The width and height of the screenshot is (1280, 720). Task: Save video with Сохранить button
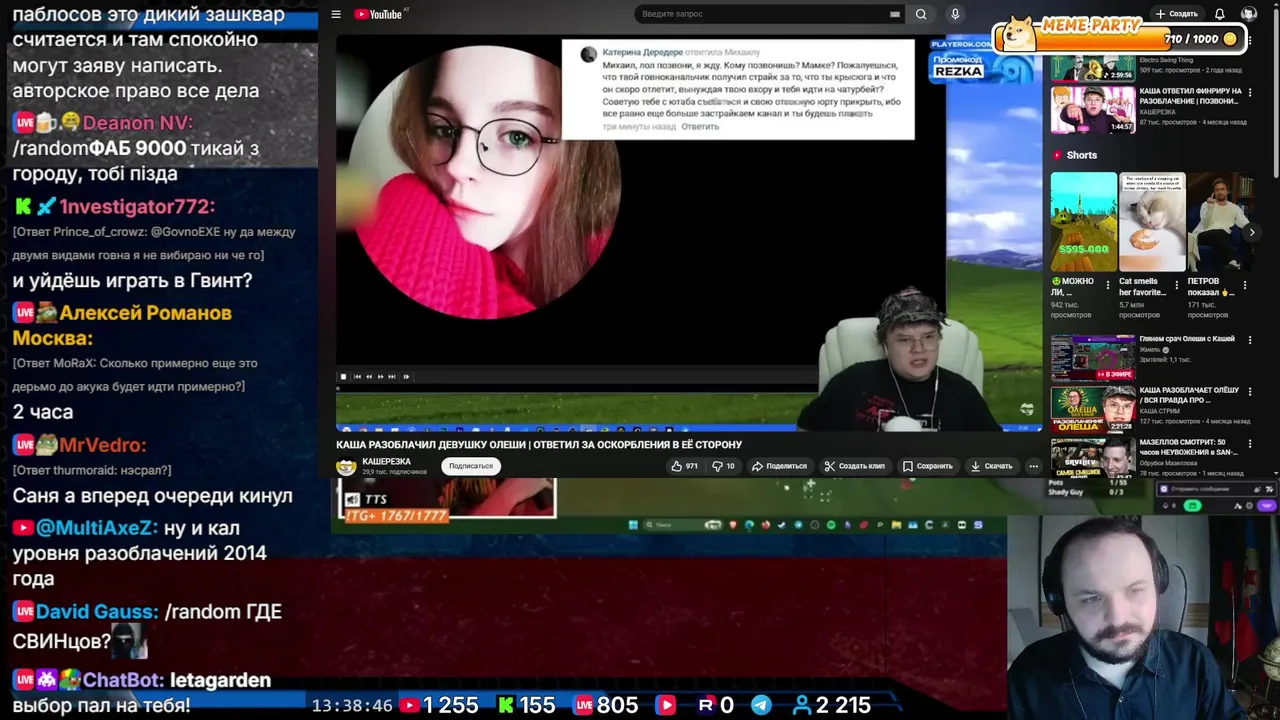coord(928,466)
